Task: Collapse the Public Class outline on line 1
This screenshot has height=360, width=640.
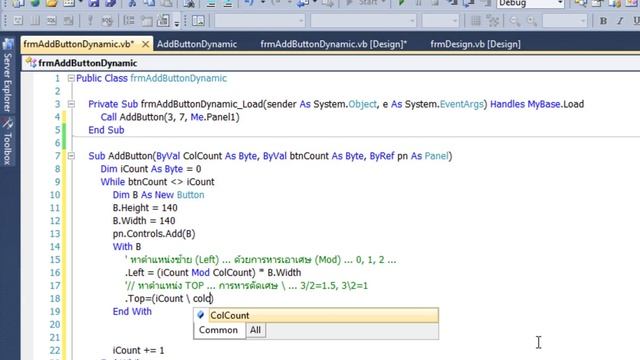Action: (x=71, y=78)
